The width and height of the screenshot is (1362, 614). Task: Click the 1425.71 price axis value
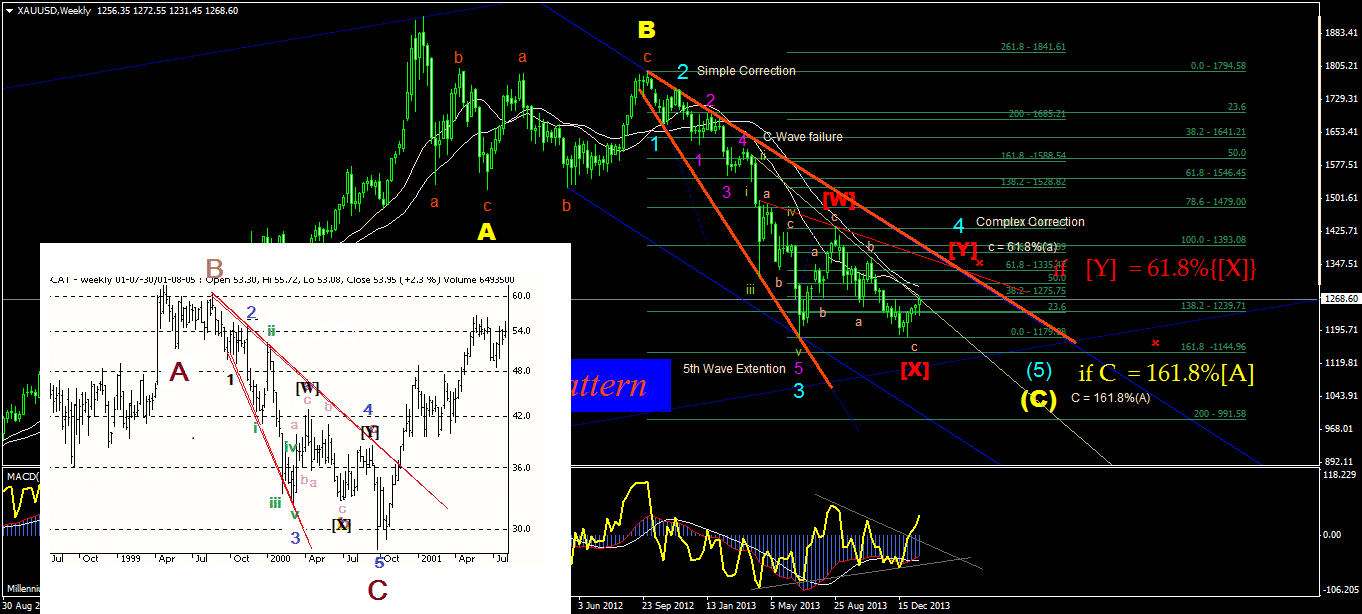click(x=1339, y=231)
